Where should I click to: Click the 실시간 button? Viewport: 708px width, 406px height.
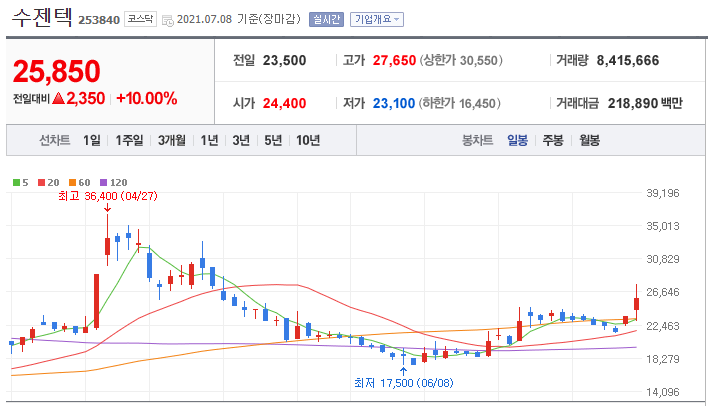[x=326, y=19]
